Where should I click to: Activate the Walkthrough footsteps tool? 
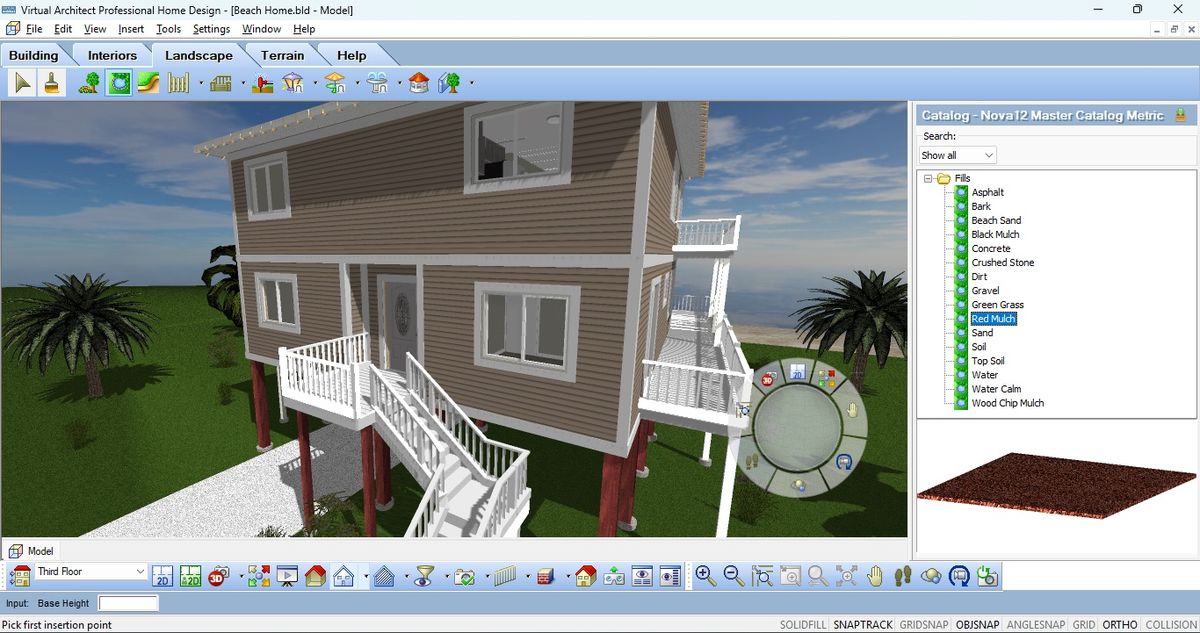coord(903,576)
